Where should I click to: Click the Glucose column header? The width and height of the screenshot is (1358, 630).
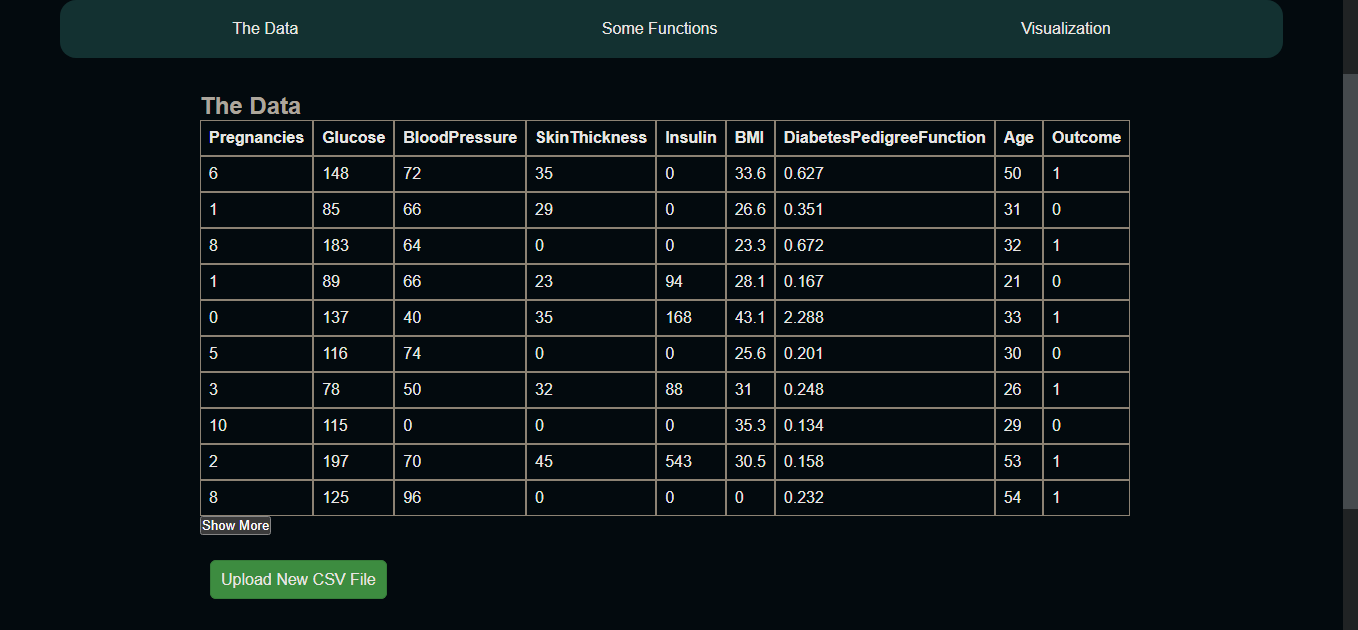353,137
